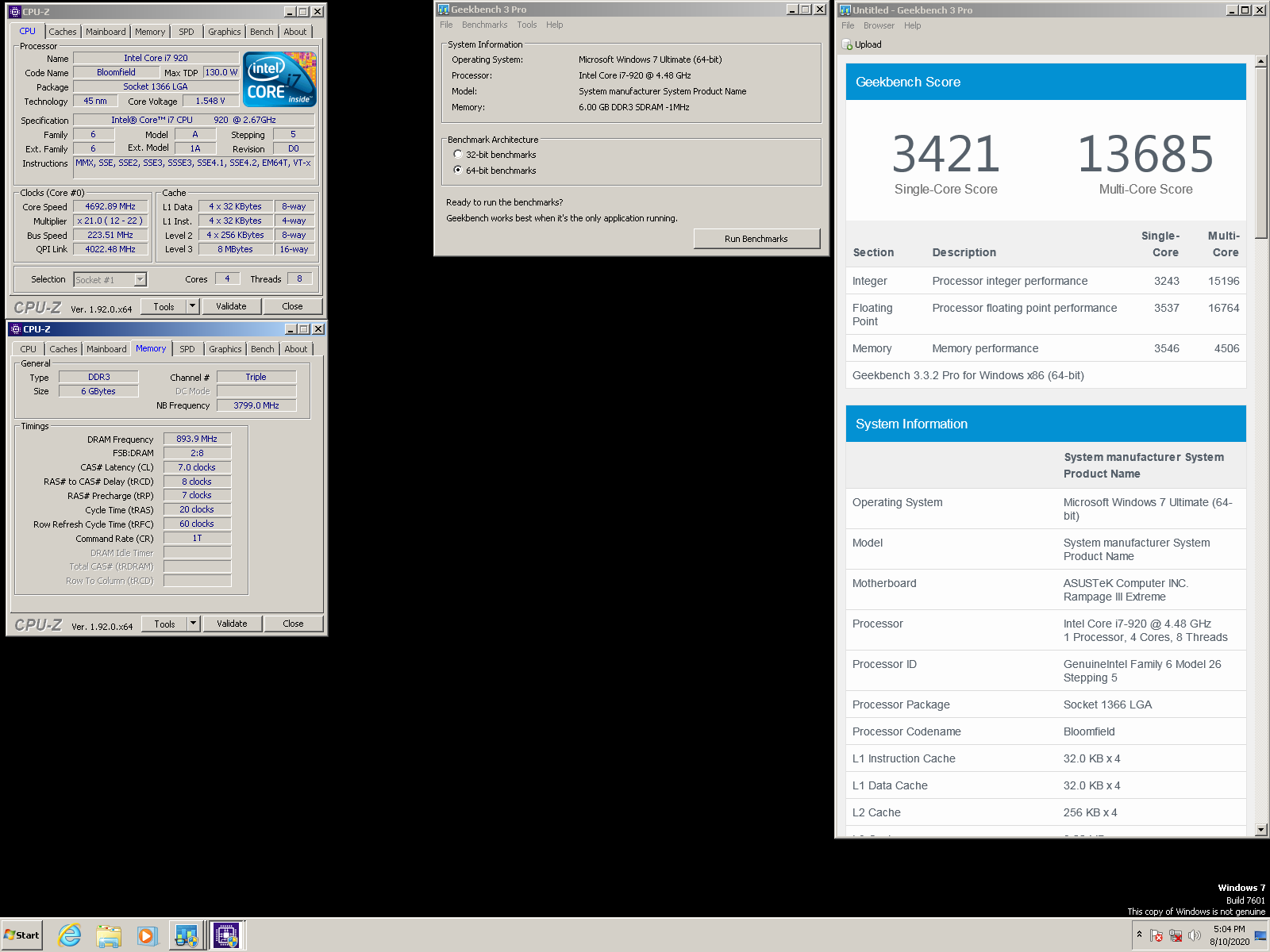The height and width of the screenshot is (952, 1270).
Task: Launch Windows Media Player from taskbar
Action: (147, 935)
